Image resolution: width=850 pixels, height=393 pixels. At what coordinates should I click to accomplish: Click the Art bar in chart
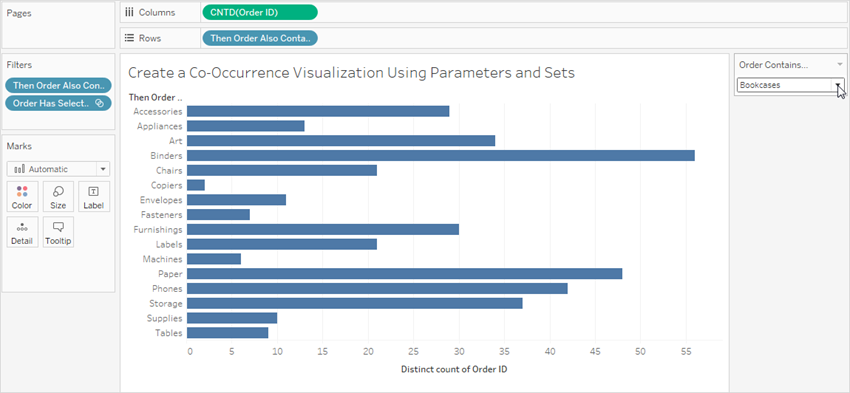click(341, 141)
